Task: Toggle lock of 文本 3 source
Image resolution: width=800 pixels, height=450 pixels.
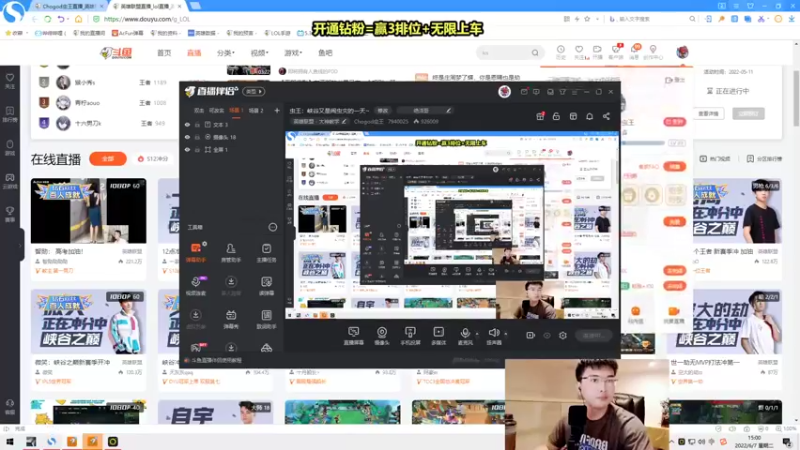Action: 197,124
